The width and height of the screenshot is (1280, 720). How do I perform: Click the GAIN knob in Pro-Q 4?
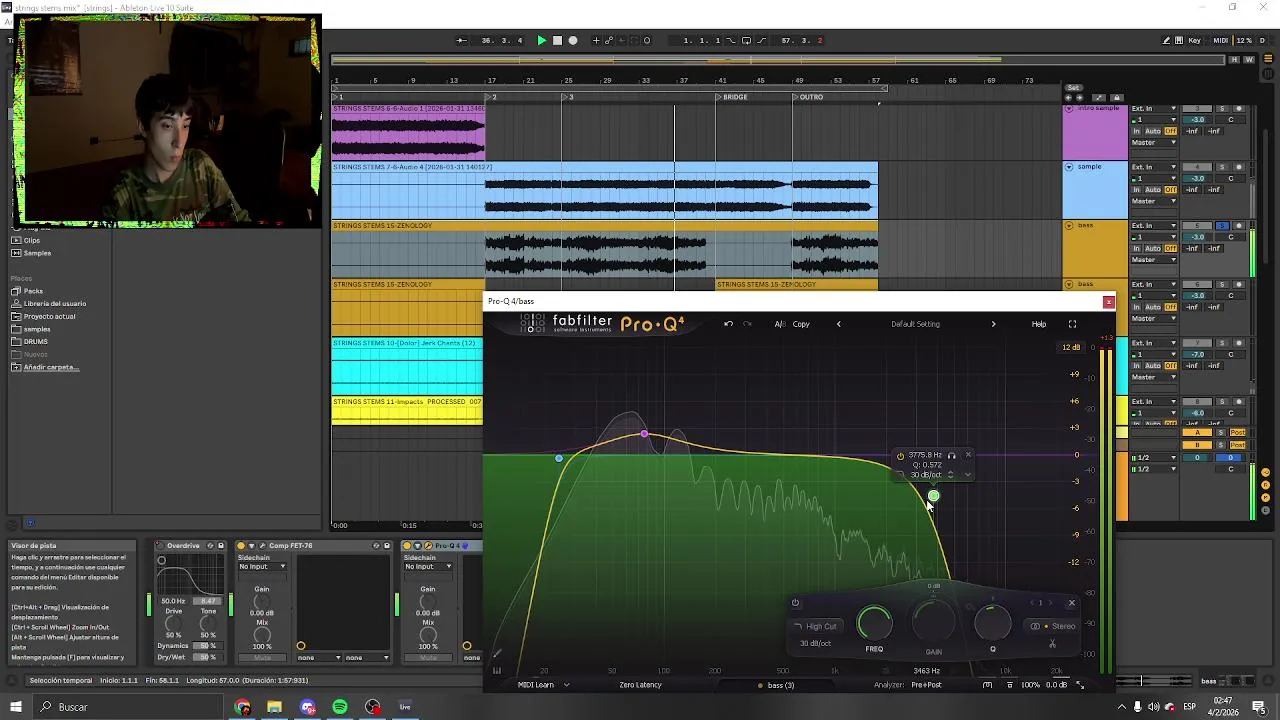934,624
